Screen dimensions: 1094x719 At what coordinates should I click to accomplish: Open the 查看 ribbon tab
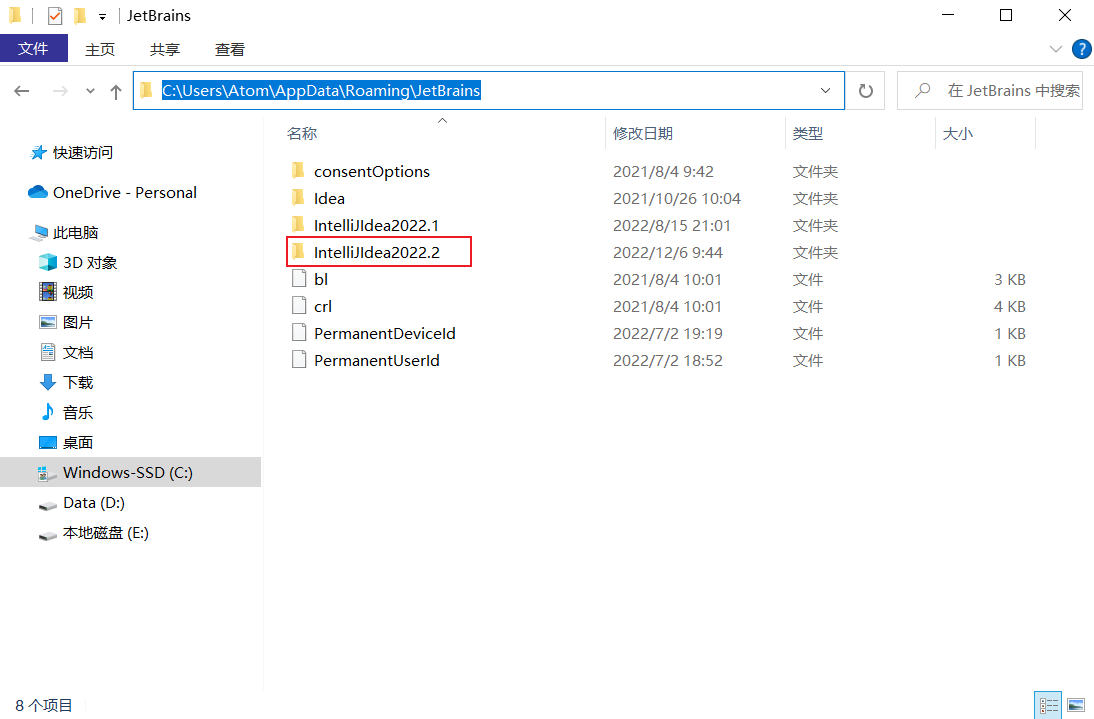[x=230, y=49]
